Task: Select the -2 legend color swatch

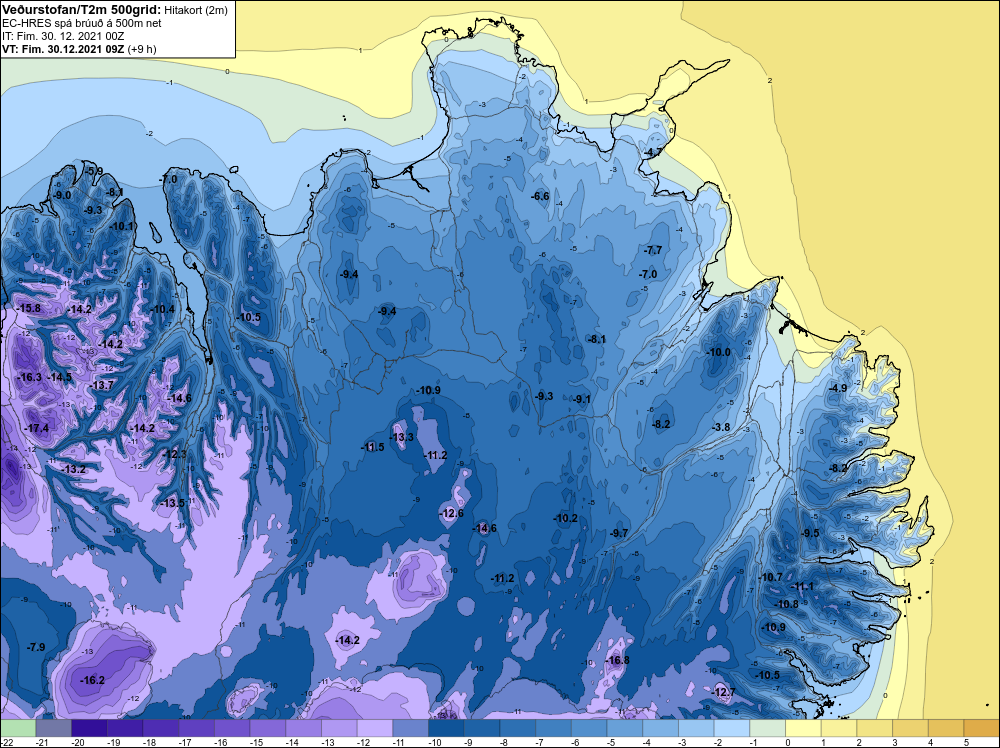Action: [x=732, y=728]
